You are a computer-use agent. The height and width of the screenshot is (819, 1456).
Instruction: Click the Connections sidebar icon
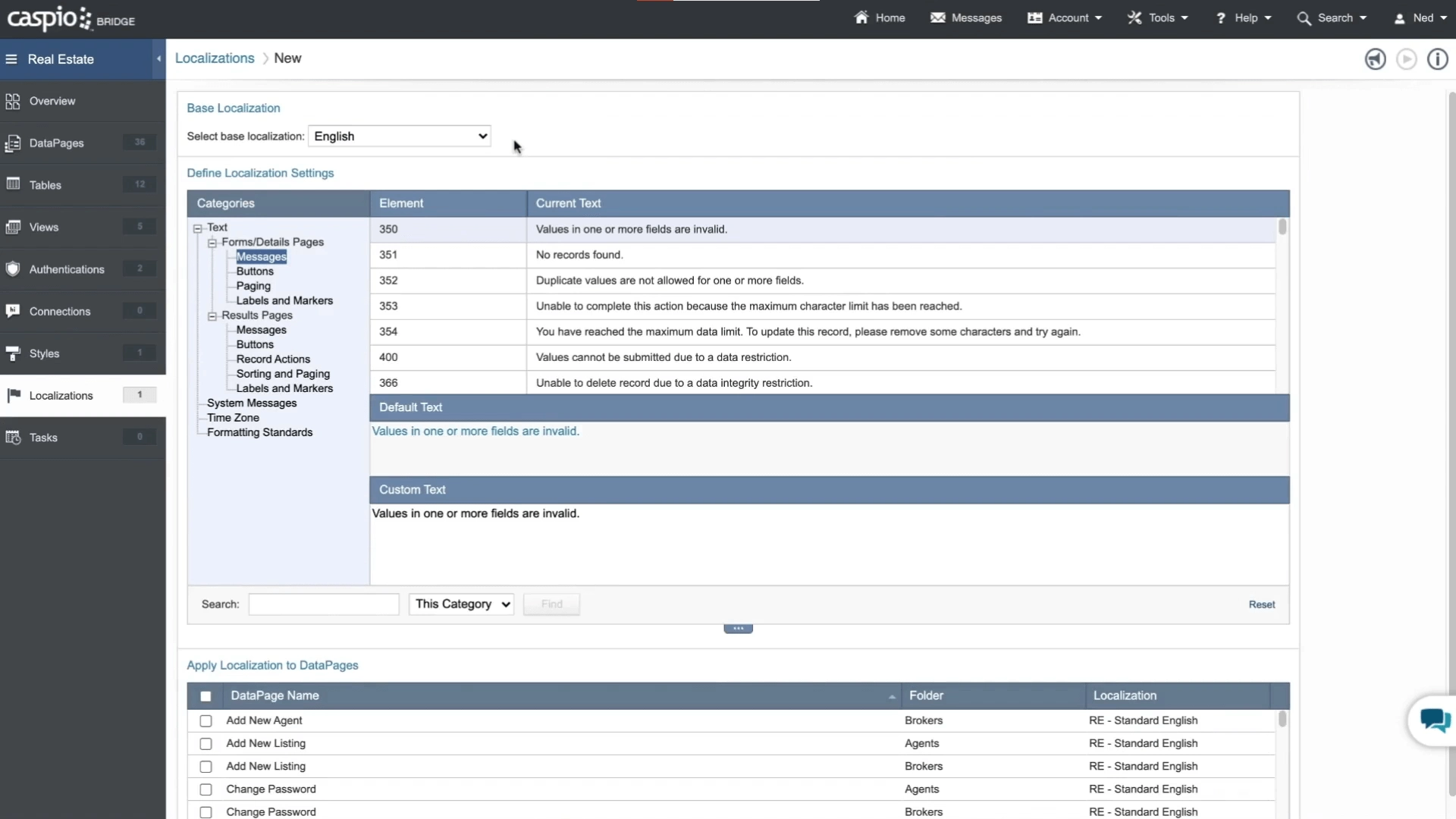tap(13, 311)
